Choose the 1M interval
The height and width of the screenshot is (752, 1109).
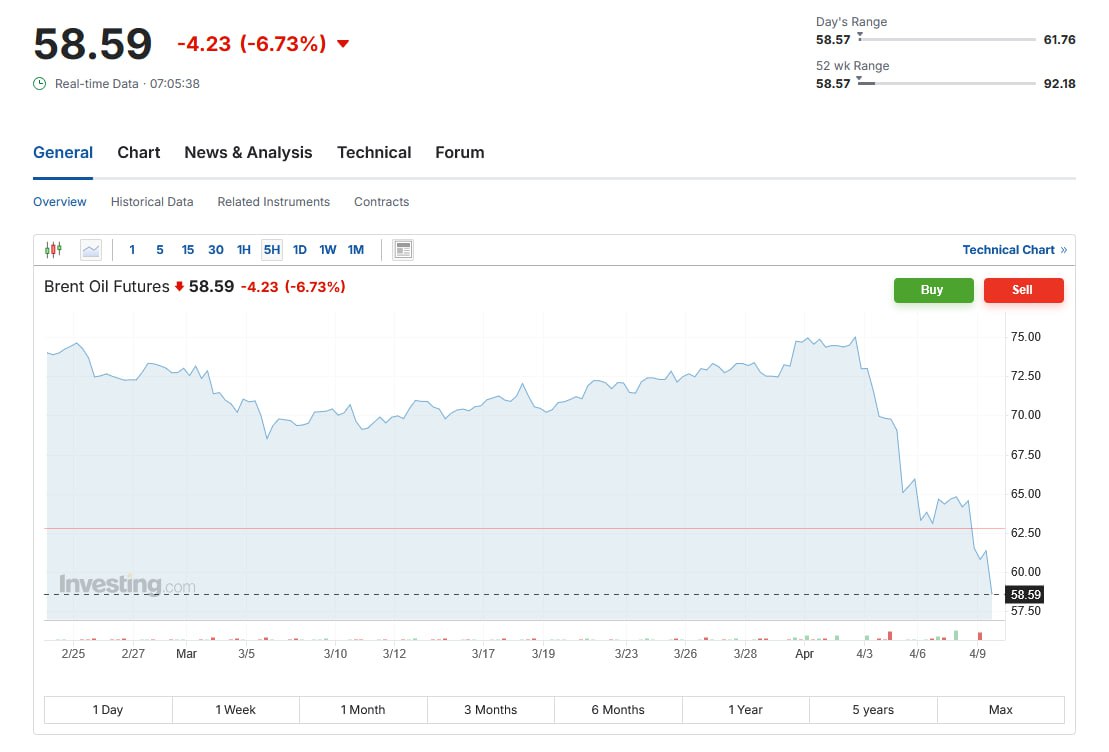tap(356, 250)
